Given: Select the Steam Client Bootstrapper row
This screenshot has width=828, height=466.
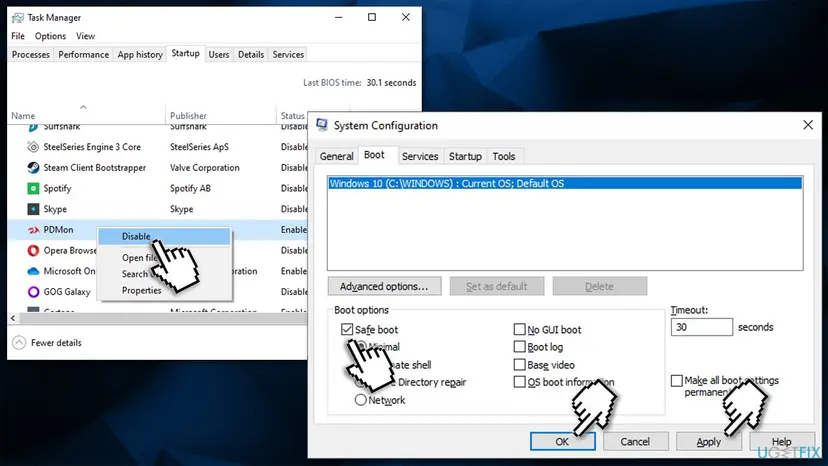Looking at the screenshot, I should coord(157,167).
